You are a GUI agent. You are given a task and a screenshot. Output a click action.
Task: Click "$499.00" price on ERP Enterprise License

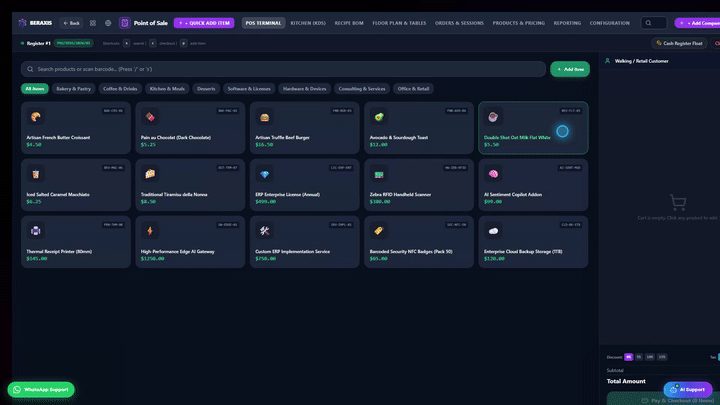[x=265, y=202]
